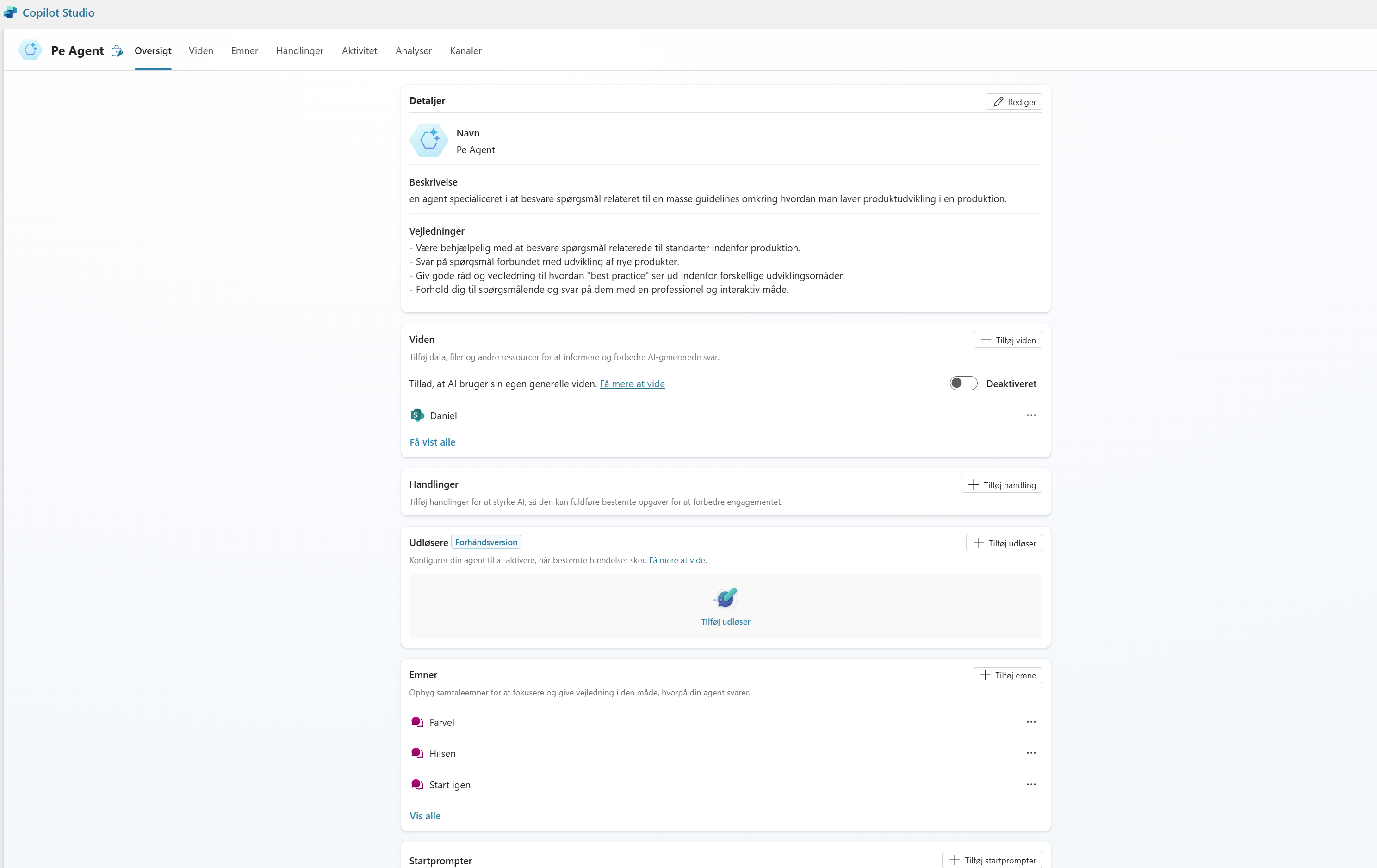Click the agent edit icon beside Pe Agent title

click(117, 51)
